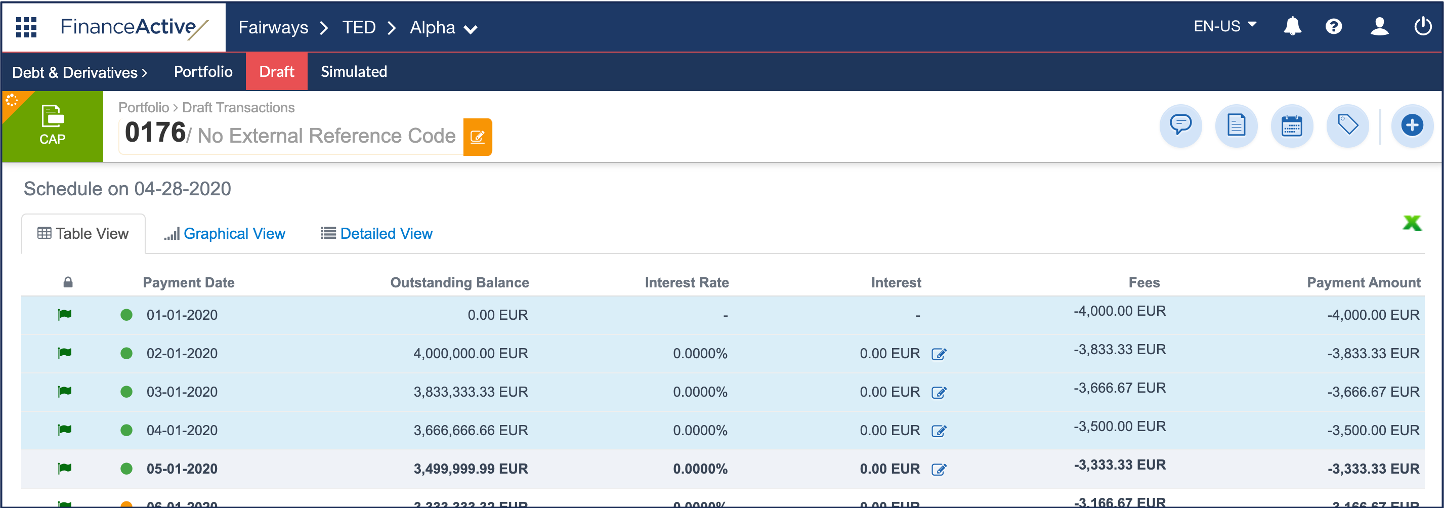Switch to Graphical View tab

point(225,233)
